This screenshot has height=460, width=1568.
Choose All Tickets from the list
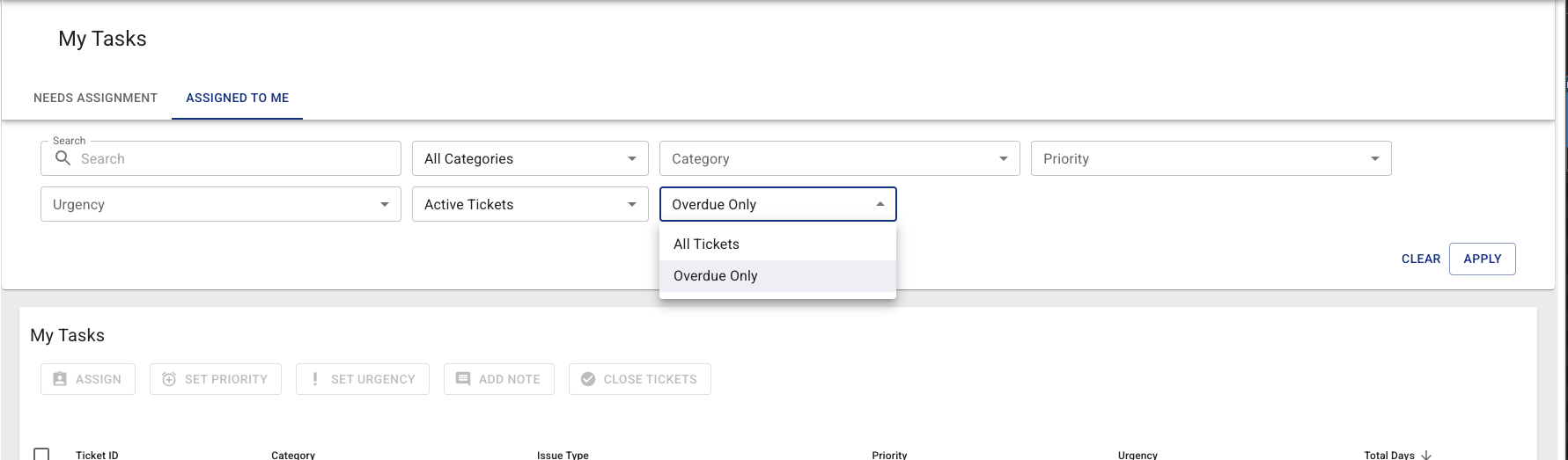pyautogui.click(x=777, y=245)
